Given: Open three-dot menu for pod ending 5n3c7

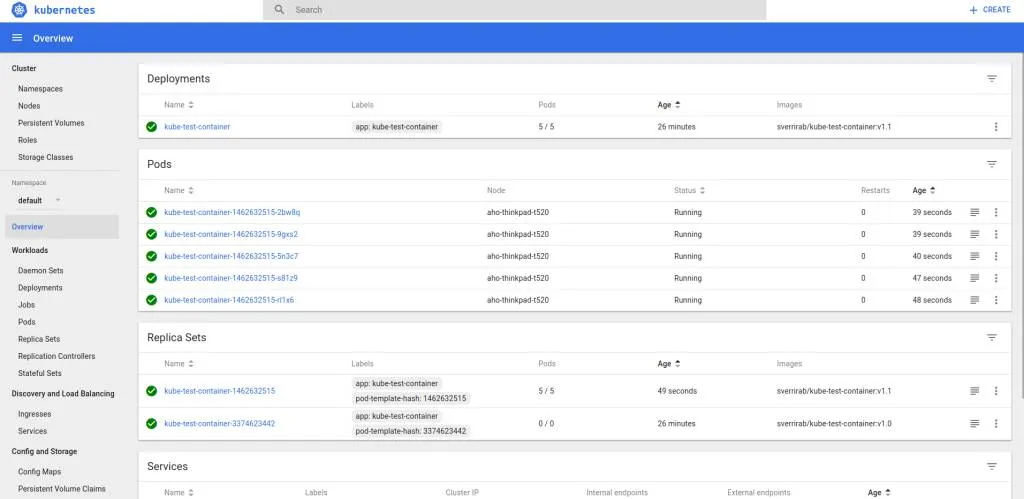Looking at the screenshot, I should (995, 256).
